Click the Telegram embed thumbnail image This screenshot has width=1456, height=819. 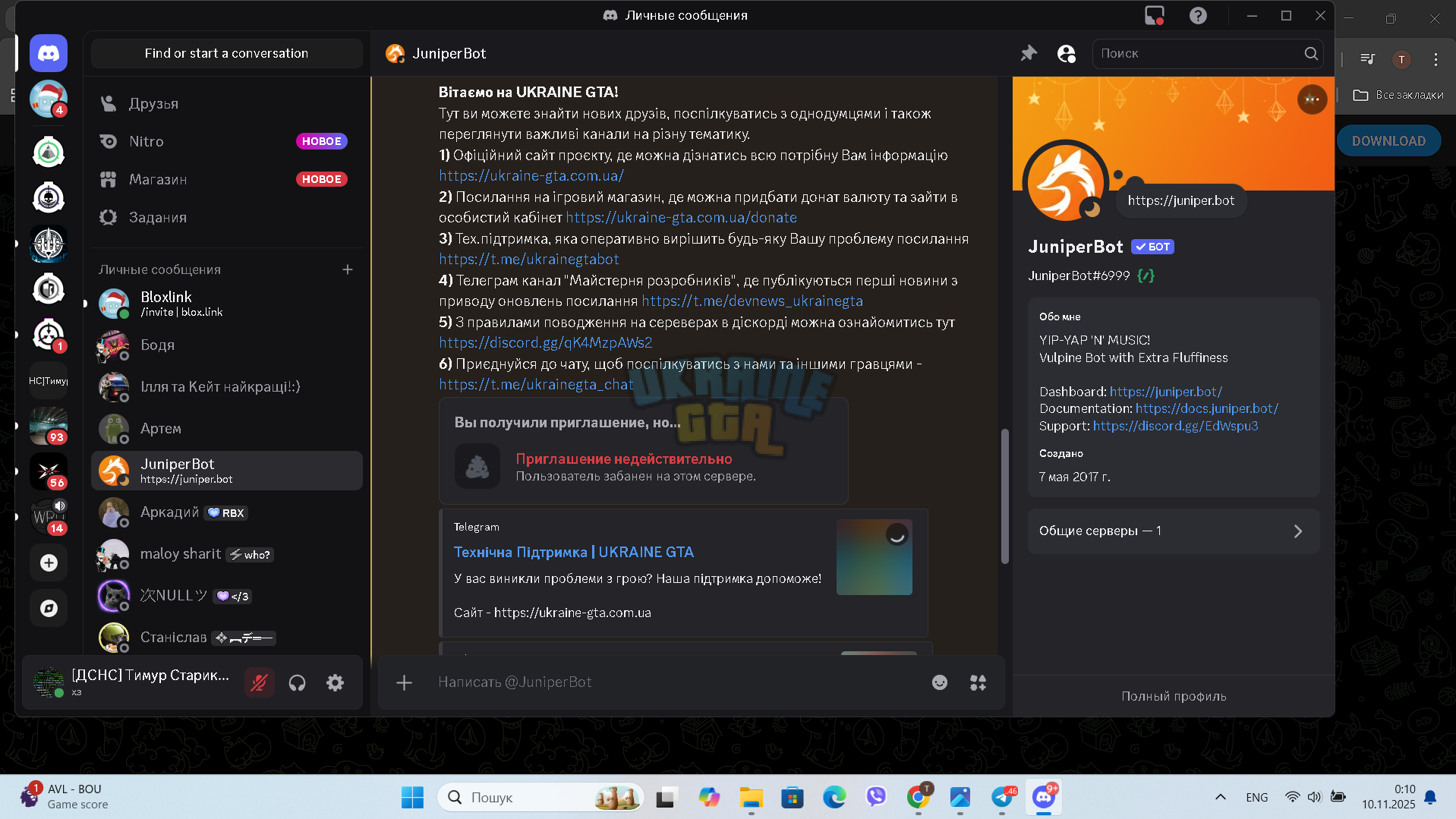(875, 557)
